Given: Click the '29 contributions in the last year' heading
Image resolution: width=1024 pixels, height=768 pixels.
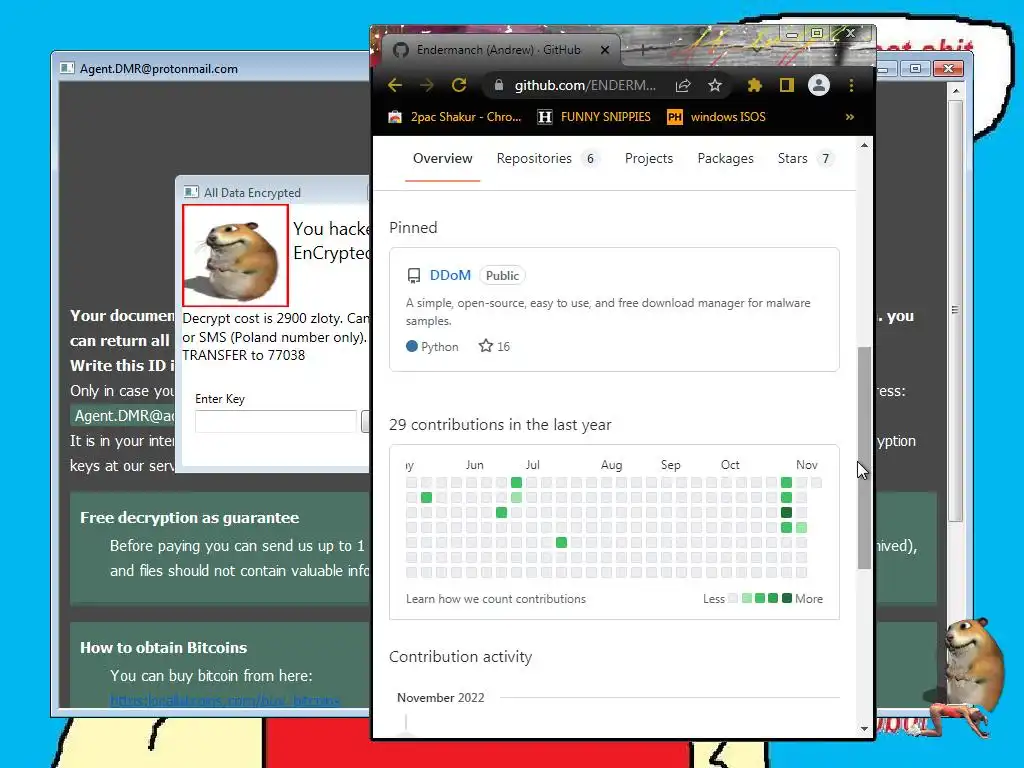Looking at the screenshot, I should pos(500,424).
